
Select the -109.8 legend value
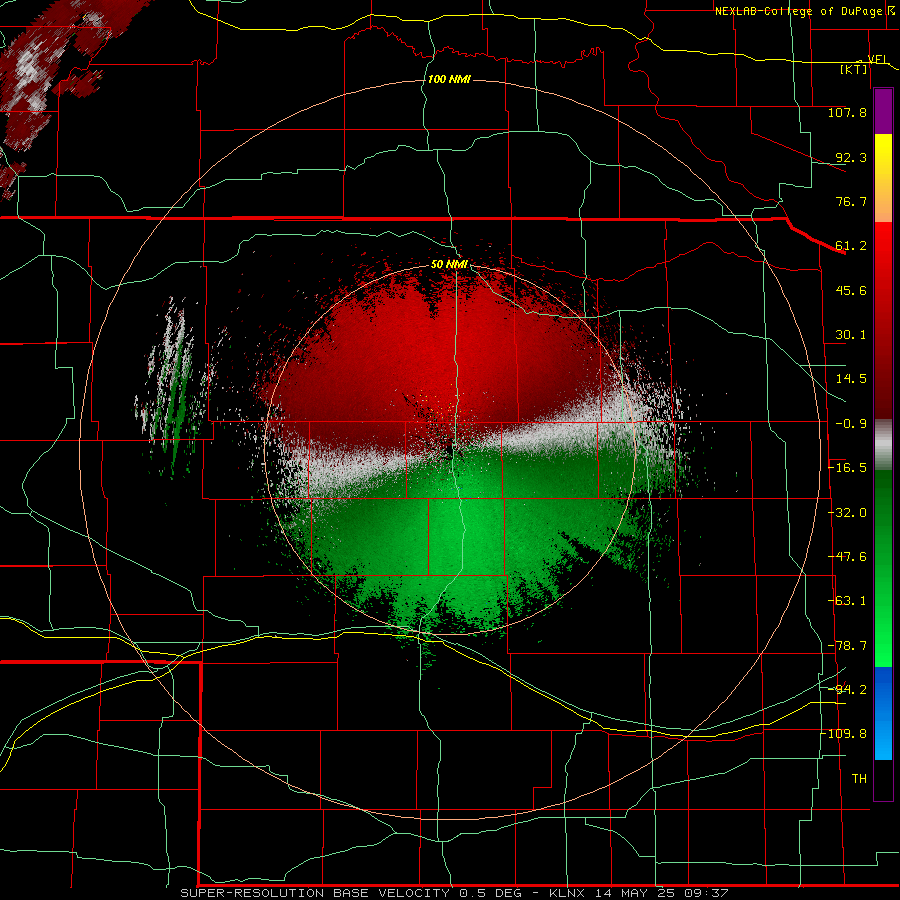(844, 734)
